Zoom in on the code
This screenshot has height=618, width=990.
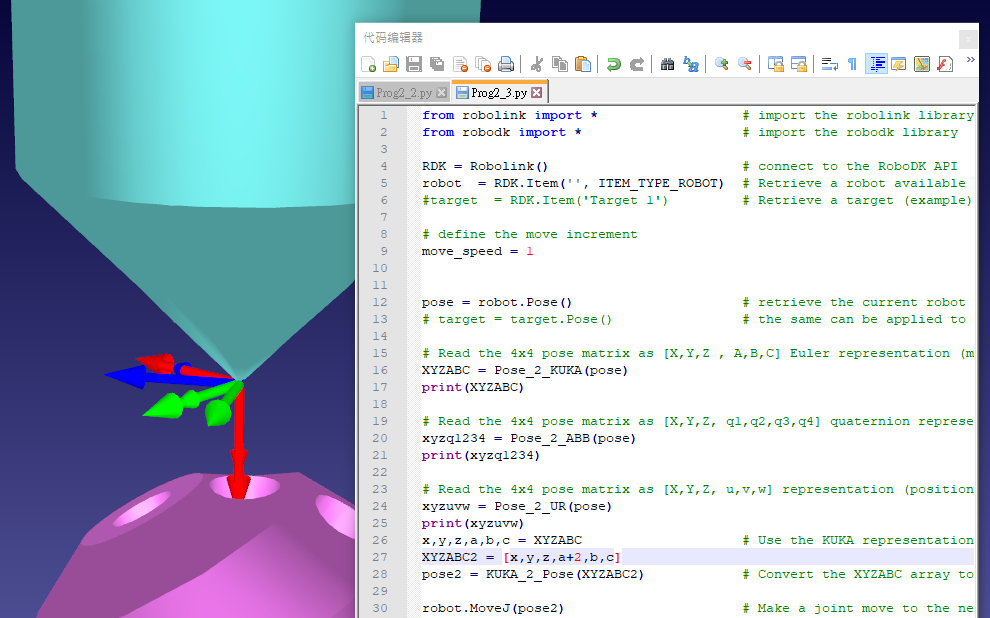[x=721, y=64]
